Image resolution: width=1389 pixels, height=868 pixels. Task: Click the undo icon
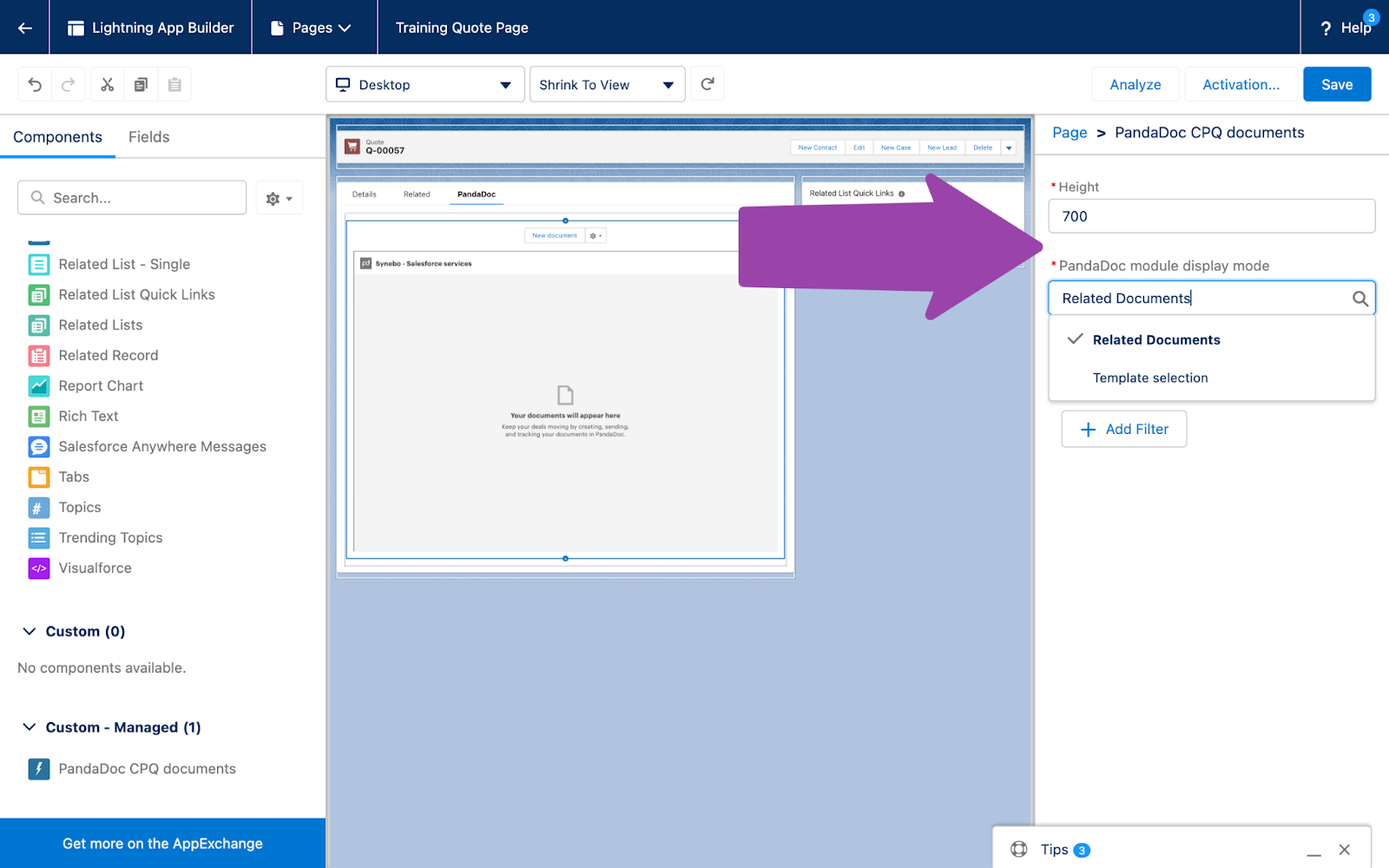[x=35, y=84]
